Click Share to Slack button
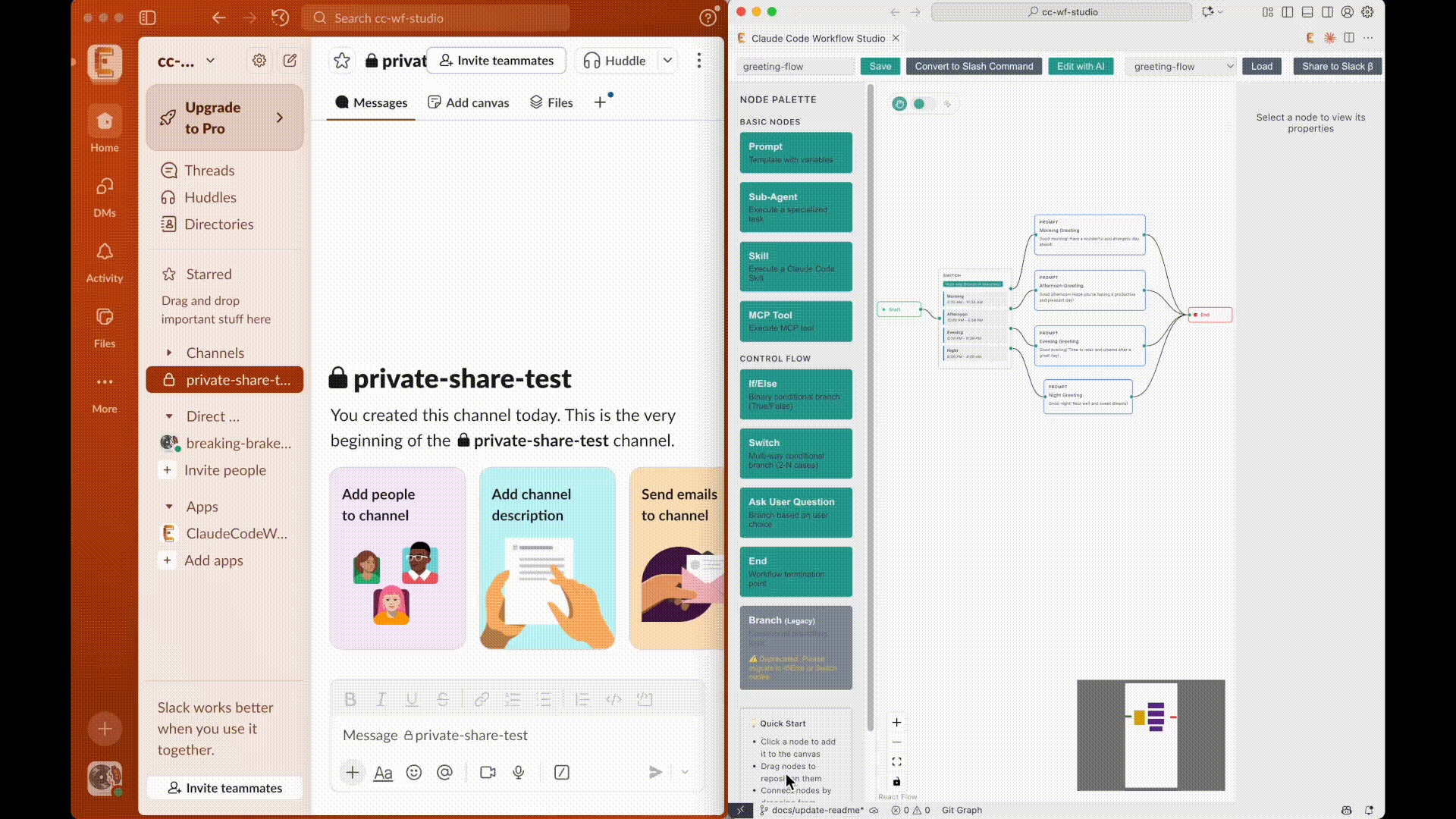The image size is (1456, 819). [x=1337, y=67]
